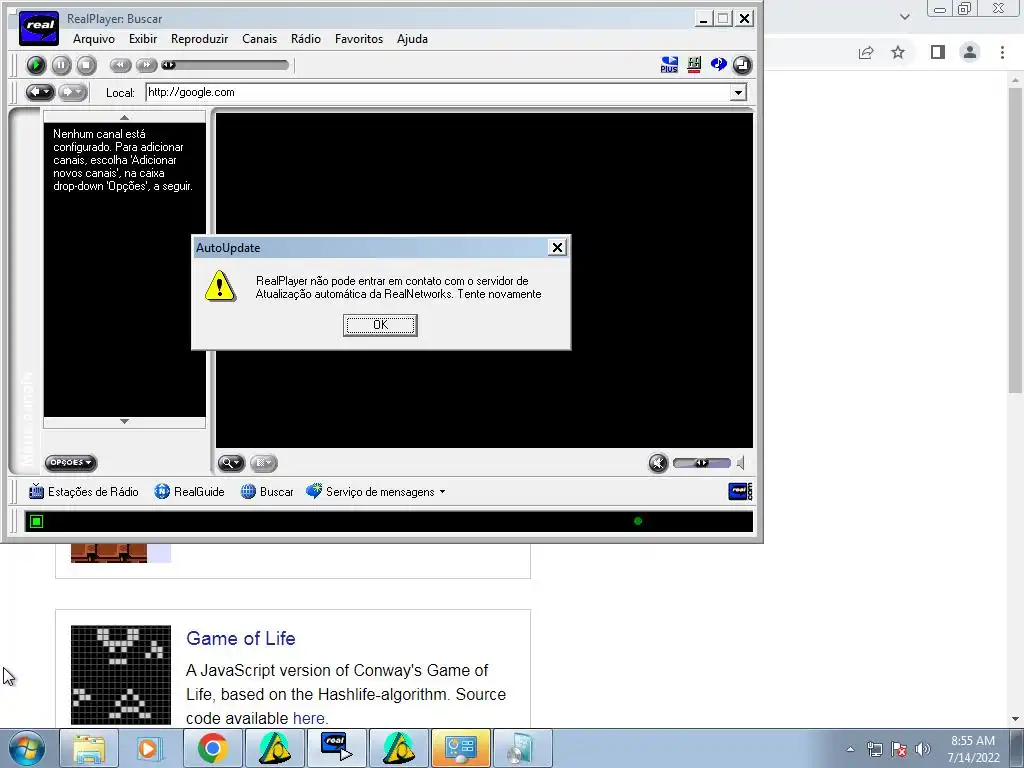
Task: Click the Fast-forward button
Action: pos(146,65)
